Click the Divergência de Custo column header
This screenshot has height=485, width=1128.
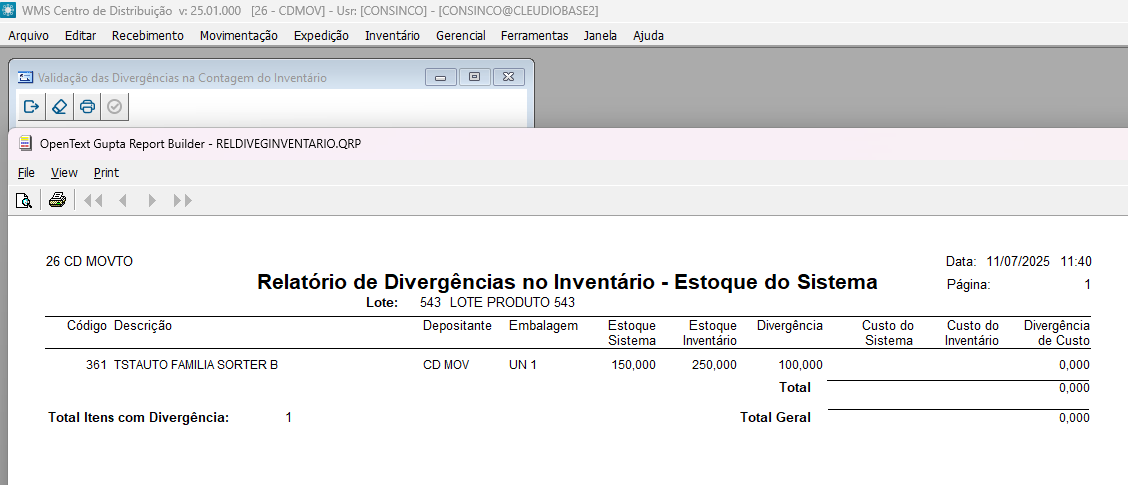1057,333
